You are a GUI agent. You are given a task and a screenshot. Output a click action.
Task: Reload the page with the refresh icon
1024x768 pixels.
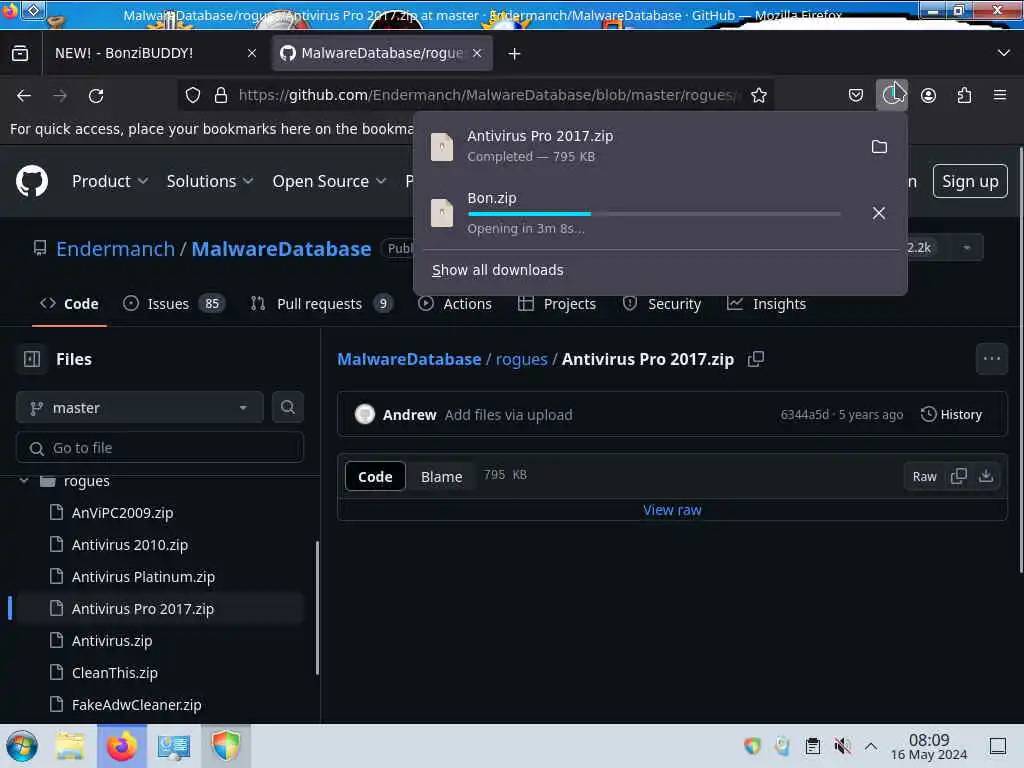96,96
